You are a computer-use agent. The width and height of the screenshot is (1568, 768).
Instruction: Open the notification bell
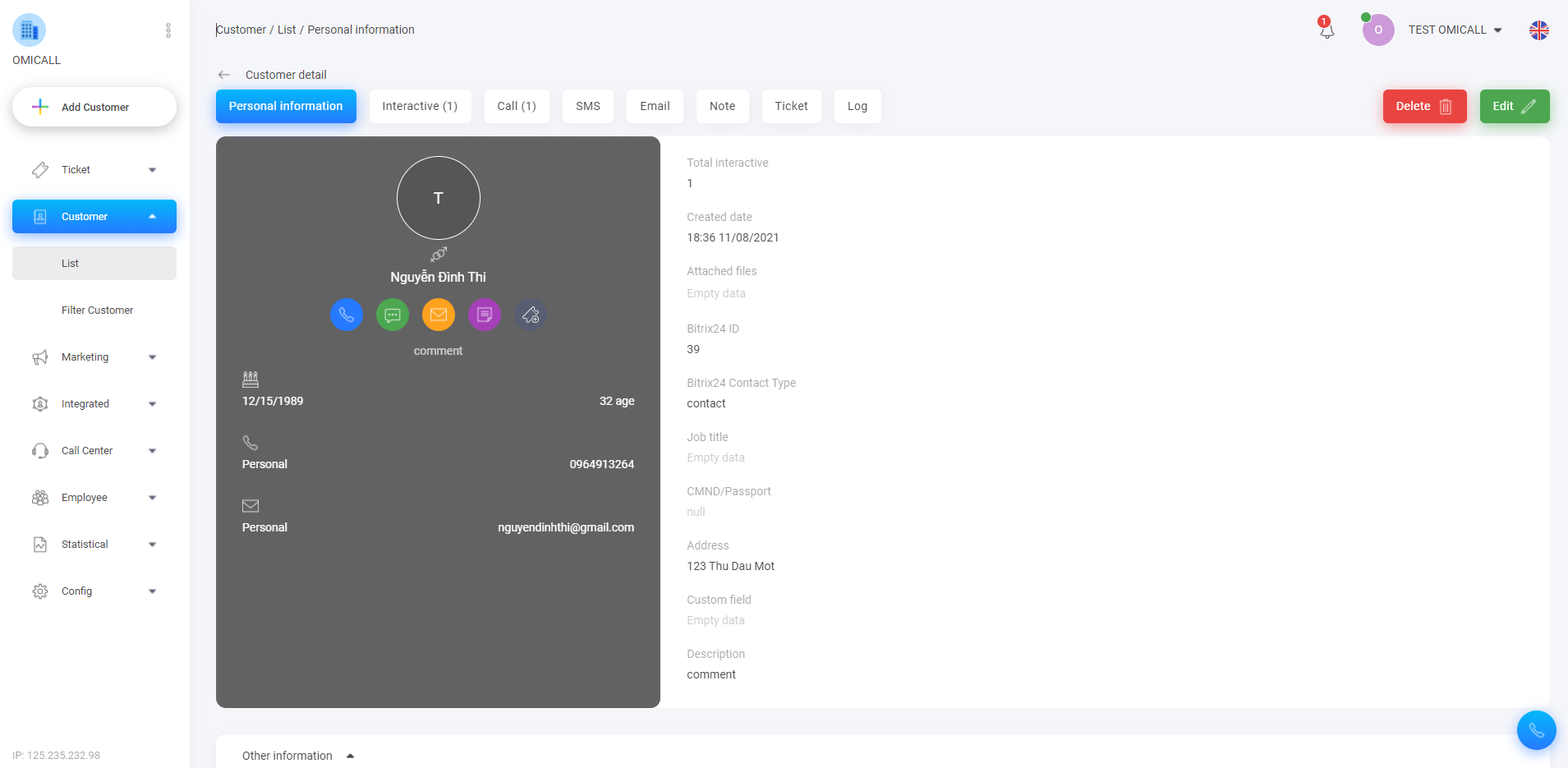[x=1326, y=30]
